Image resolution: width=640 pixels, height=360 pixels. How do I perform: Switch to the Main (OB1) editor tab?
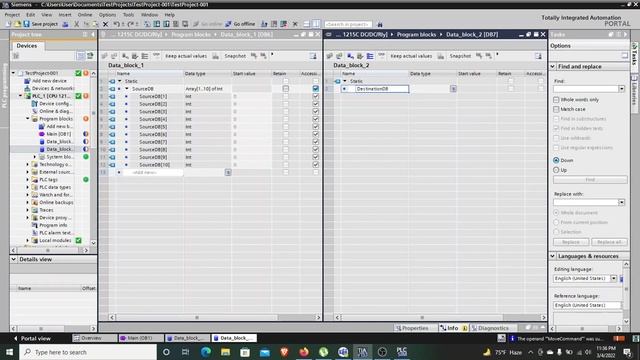pyautogui.click(x=140, y=338)
